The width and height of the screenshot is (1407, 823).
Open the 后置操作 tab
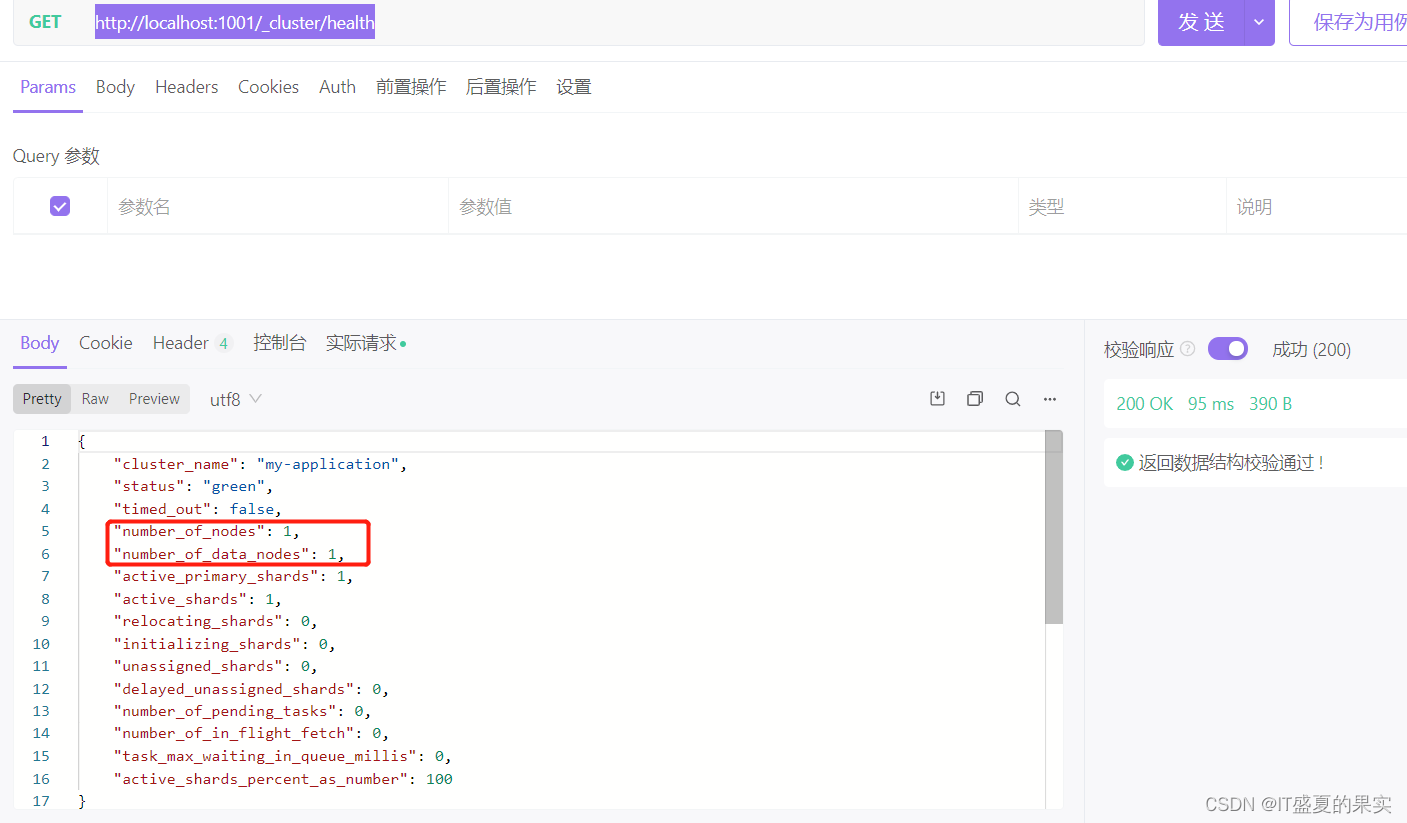(x=501, y=87)
